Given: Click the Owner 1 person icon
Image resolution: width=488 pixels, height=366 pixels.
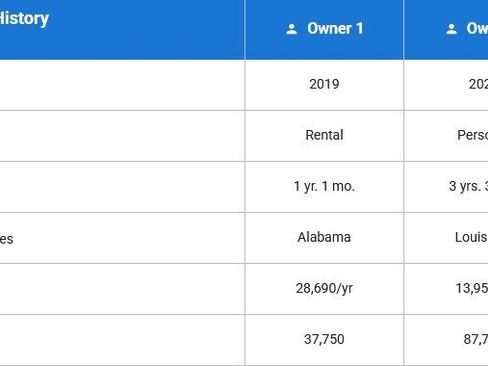Looking at the screenshot, I should (x=291, y=29).
